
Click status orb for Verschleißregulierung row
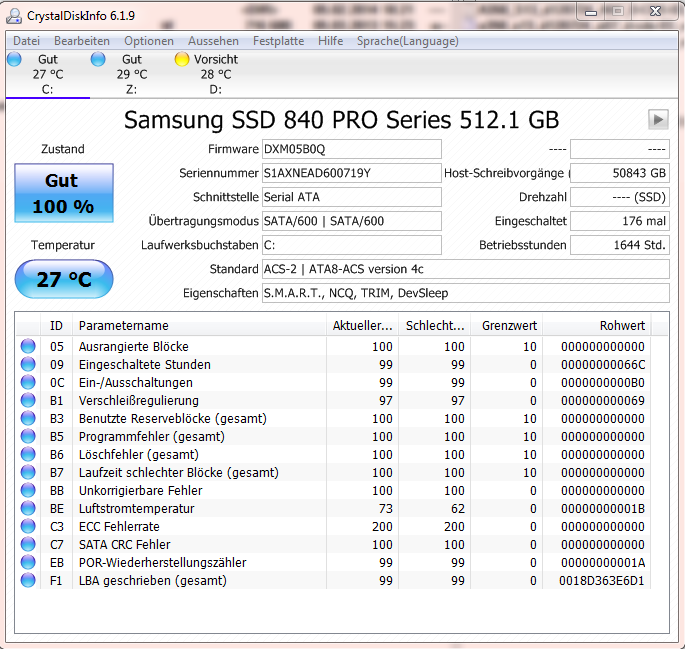click(28, 400)
